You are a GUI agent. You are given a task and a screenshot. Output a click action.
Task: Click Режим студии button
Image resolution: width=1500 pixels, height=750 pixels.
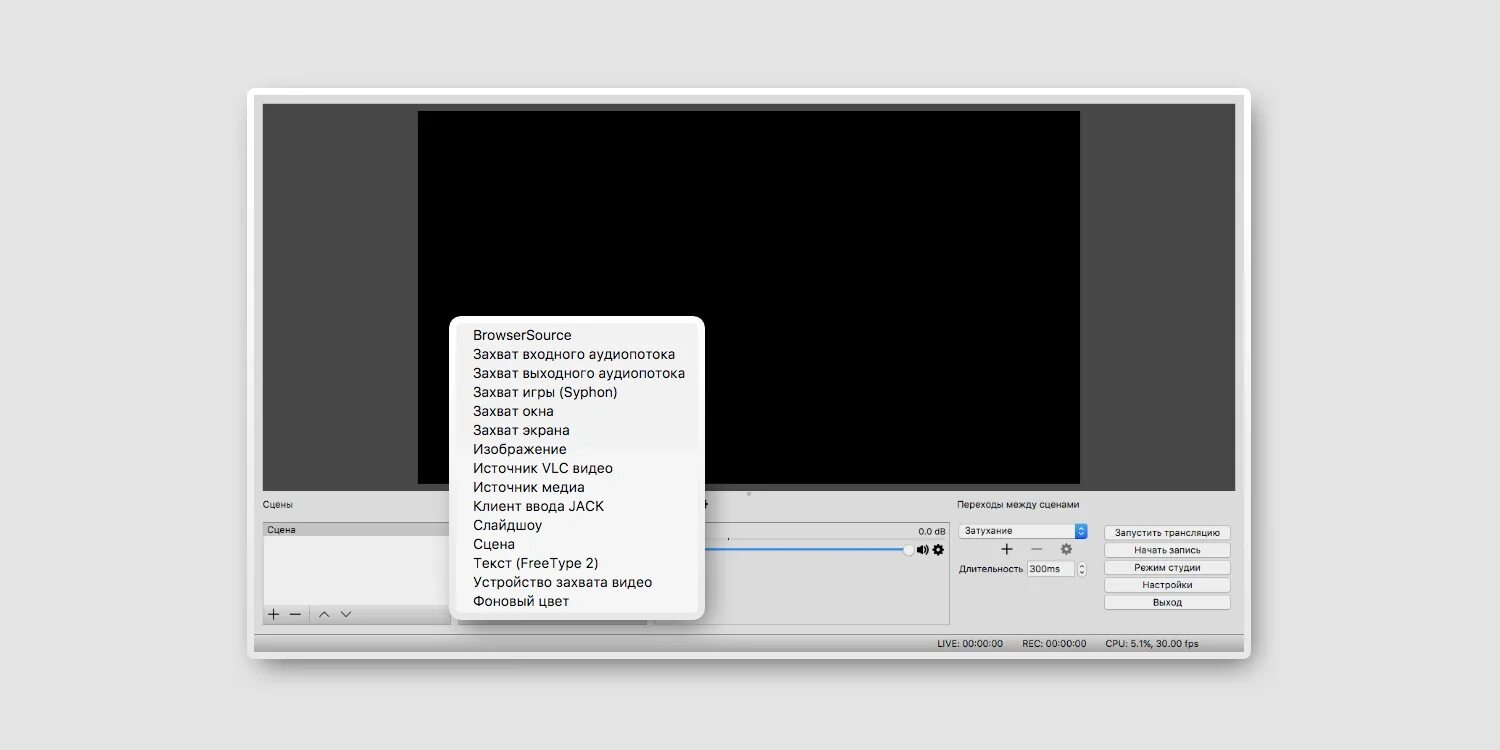[x=1167, y=568]
